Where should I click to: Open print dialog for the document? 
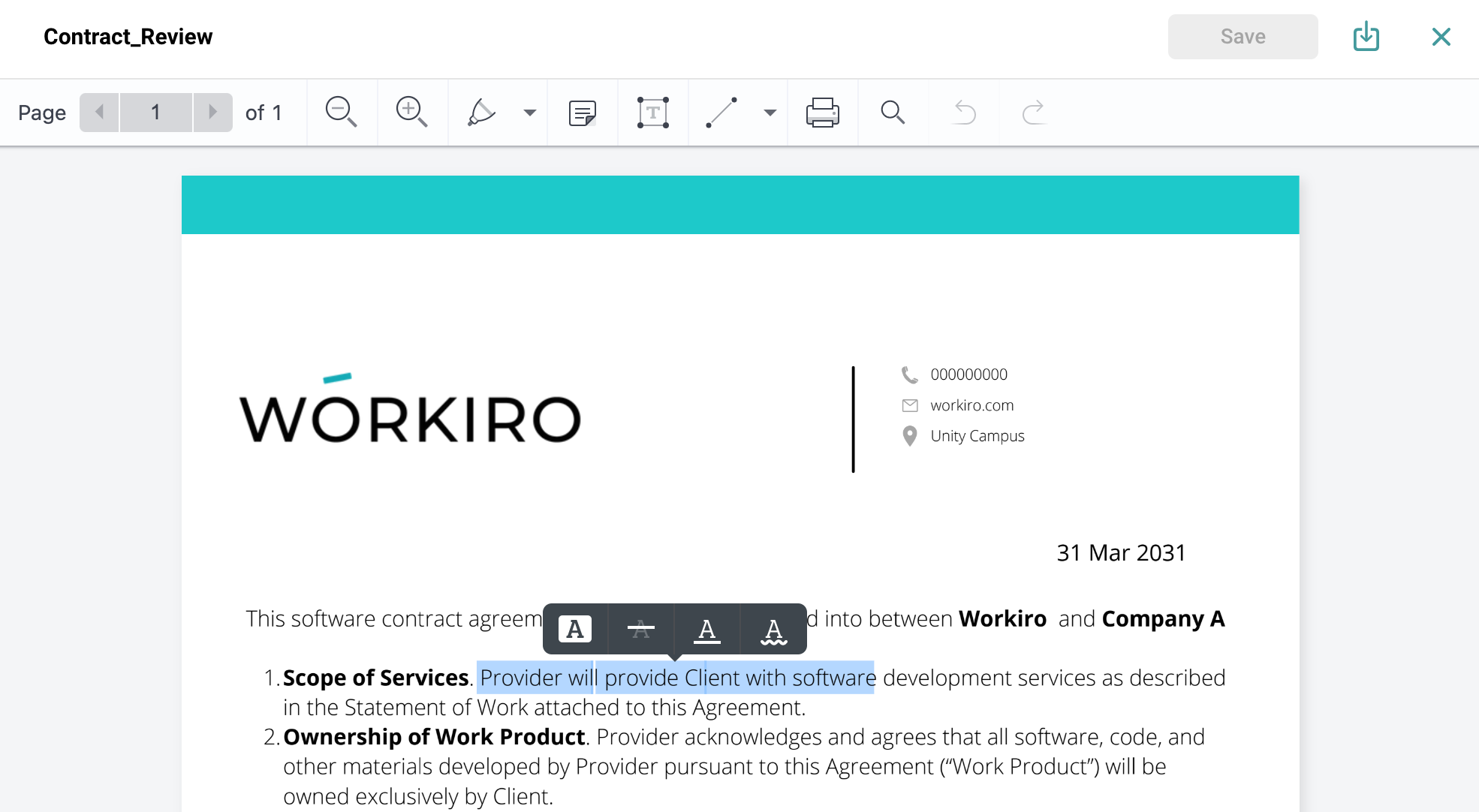point(822,112)
